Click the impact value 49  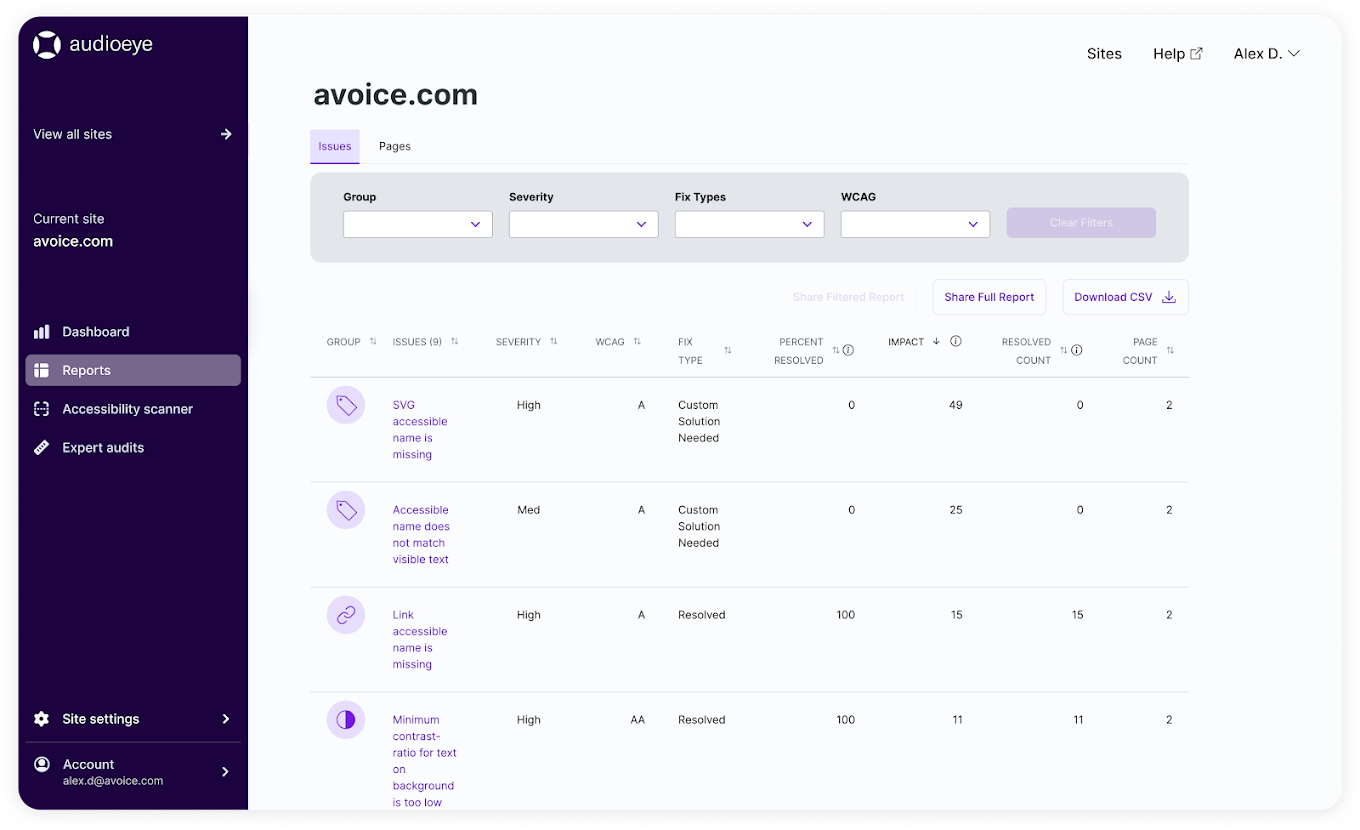[x=956, y=405]
